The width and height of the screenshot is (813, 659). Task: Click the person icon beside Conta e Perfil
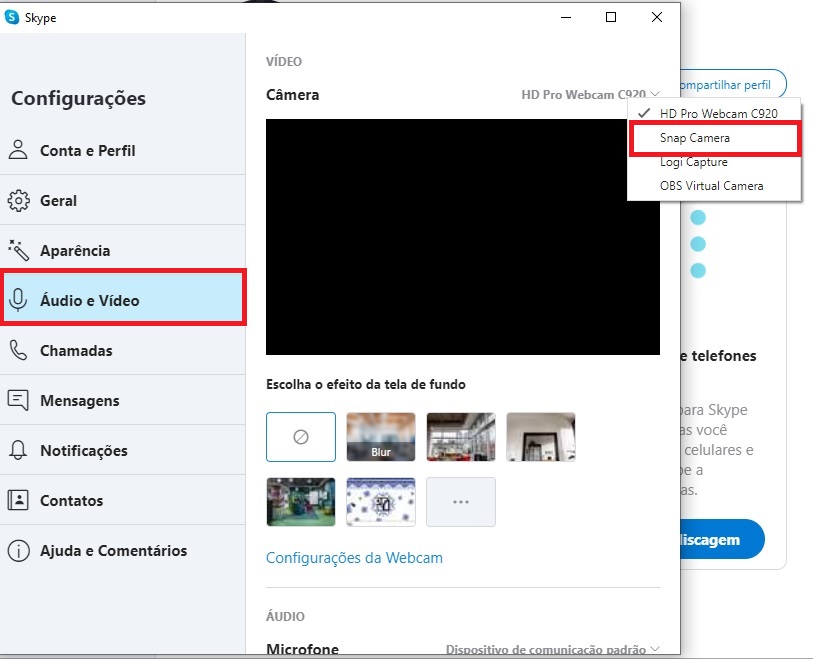(x=18, y=150)
